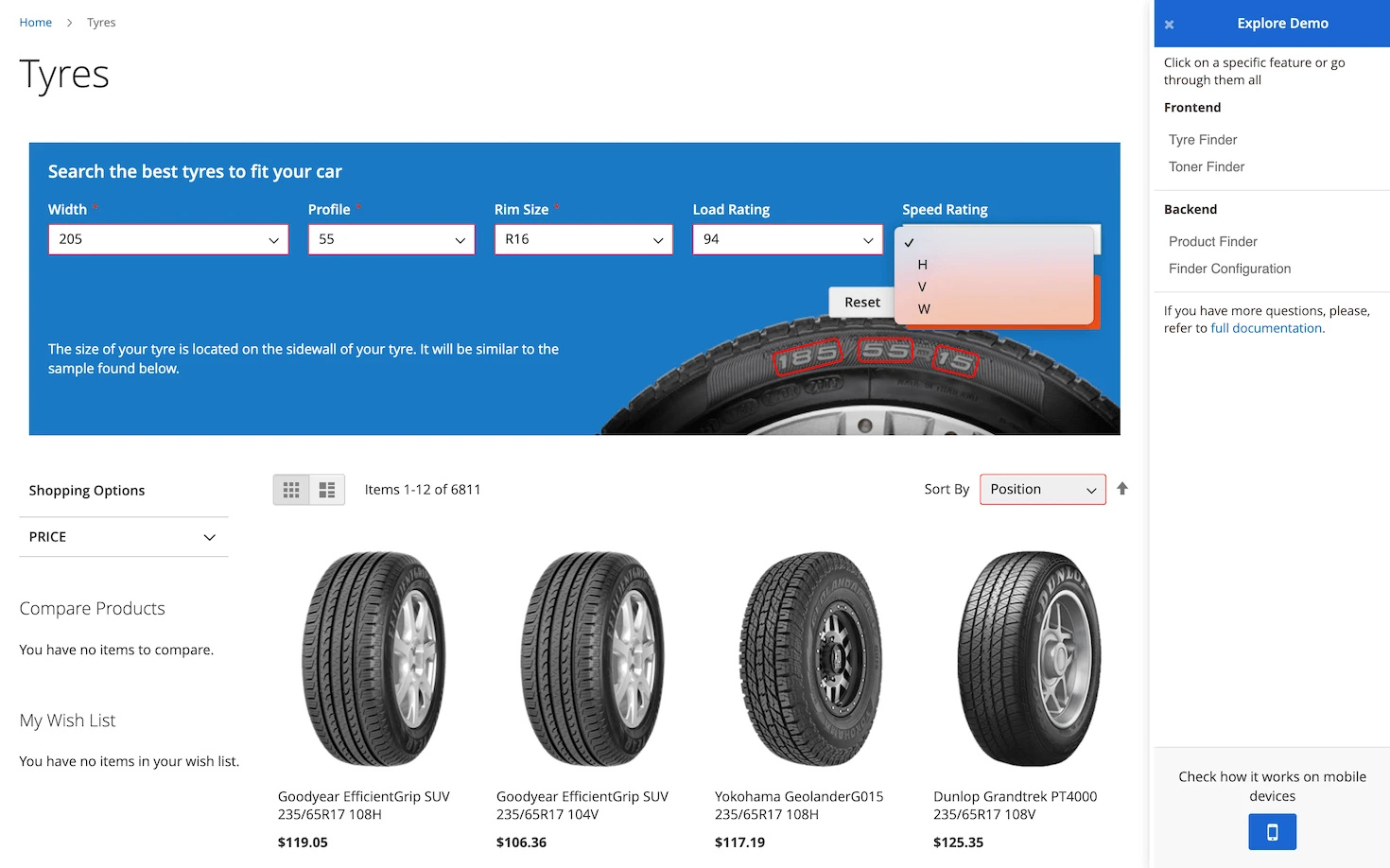Open Yokohama GeolanderG015 tyre image
The image size is (1390, 868).
coord(812,659)
